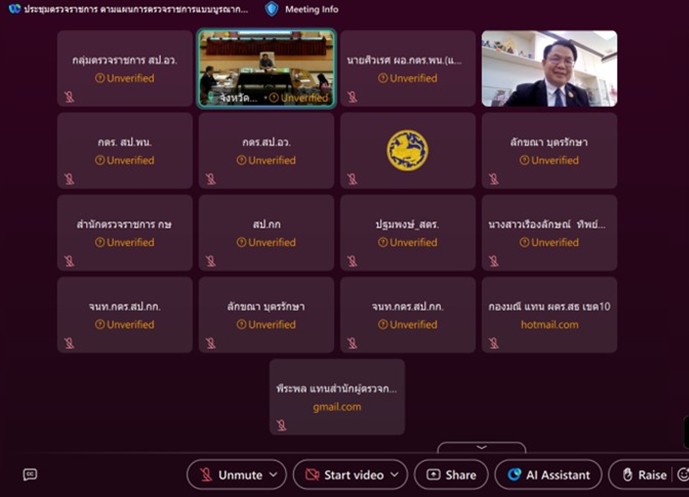689x497 pixels.
Task: Unmute your microphone
Action: click(x=231, y=475)
